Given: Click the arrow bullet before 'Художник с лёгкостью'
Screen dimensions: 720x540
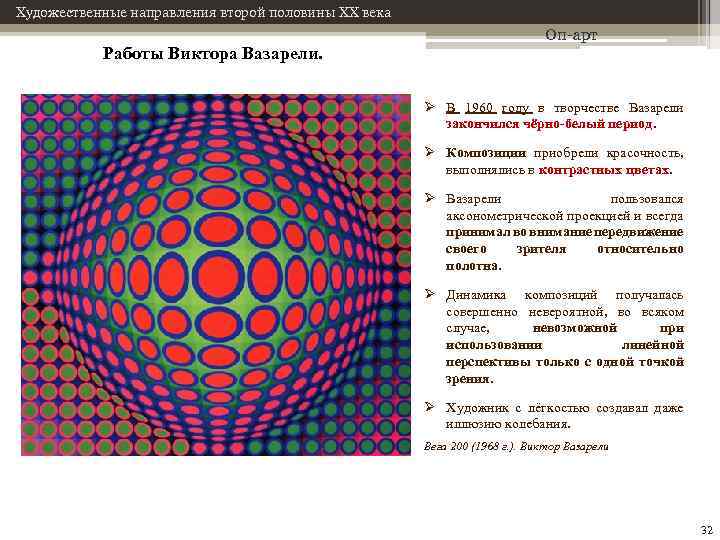Looking at the screenshot, I should [x=429, y=406].
